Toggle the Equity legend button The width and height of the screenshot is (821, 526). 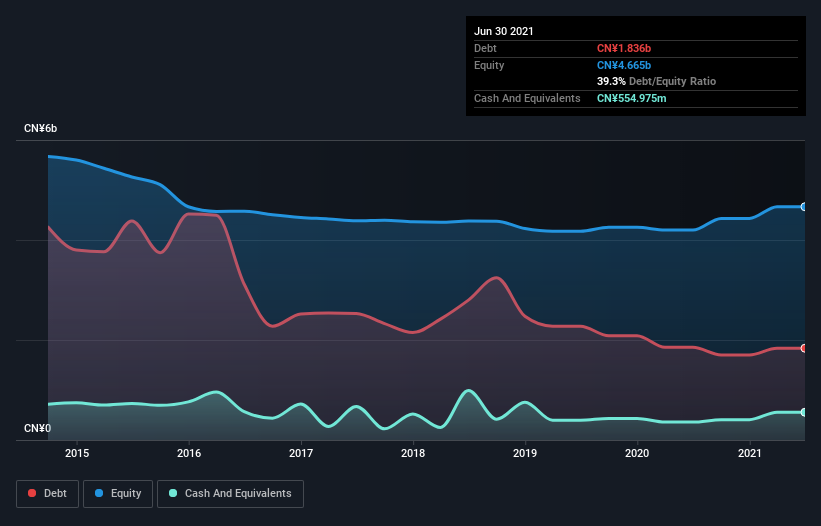click(118, 494)
